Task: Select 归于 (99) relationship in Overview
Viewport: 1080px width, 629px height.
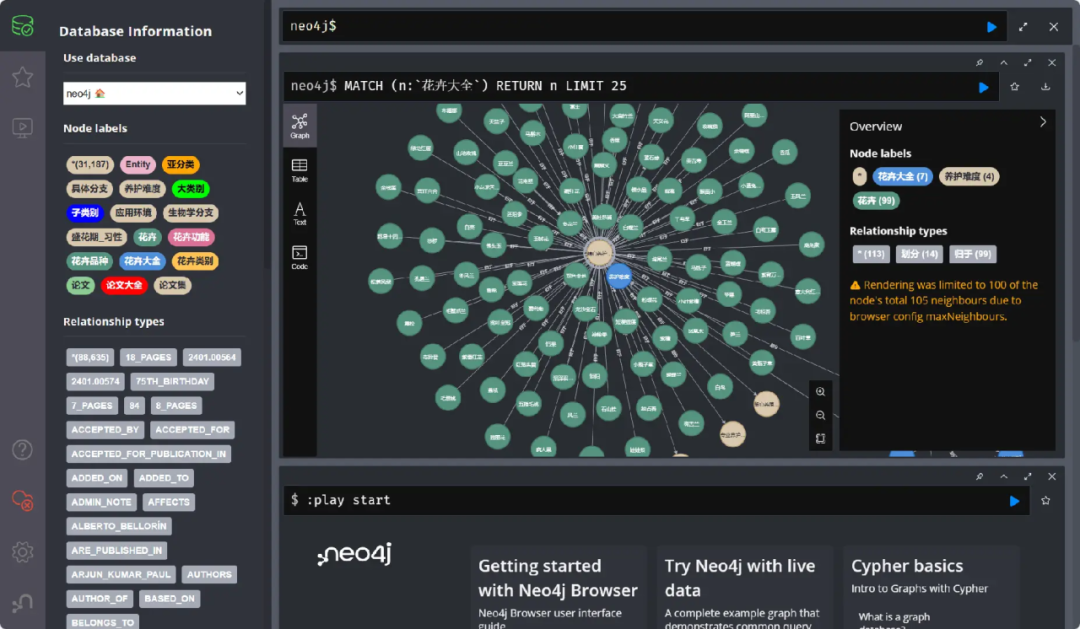Action: pos(973,254)
